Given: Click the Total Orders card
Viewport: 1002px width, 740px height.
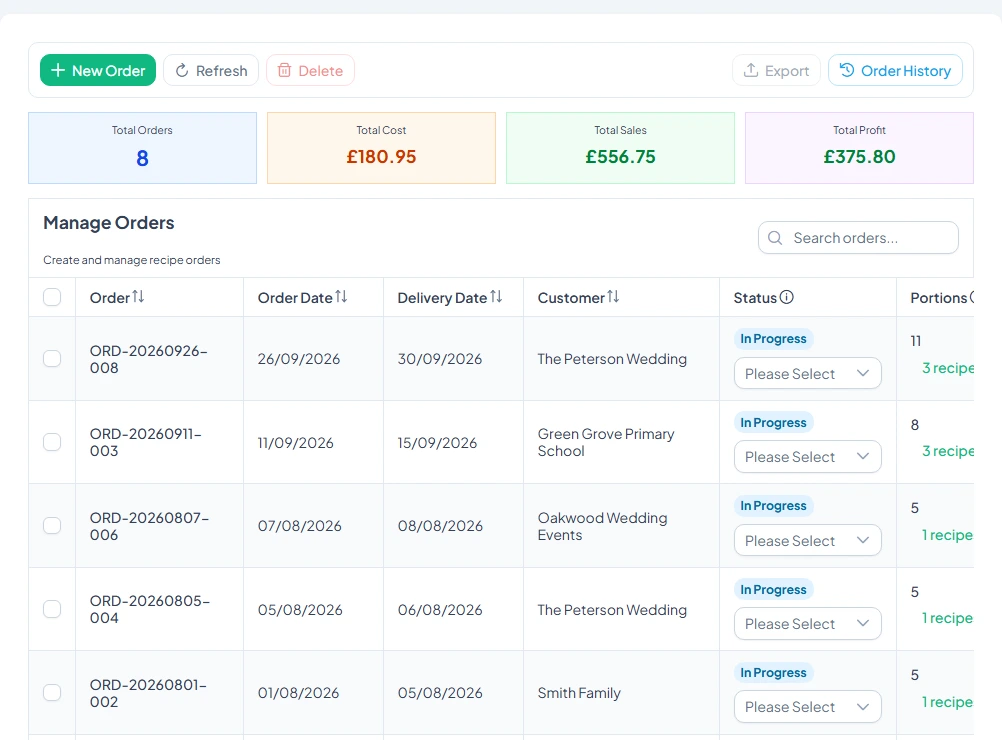Looking at the screenshot, I should [x=143, y=148].
